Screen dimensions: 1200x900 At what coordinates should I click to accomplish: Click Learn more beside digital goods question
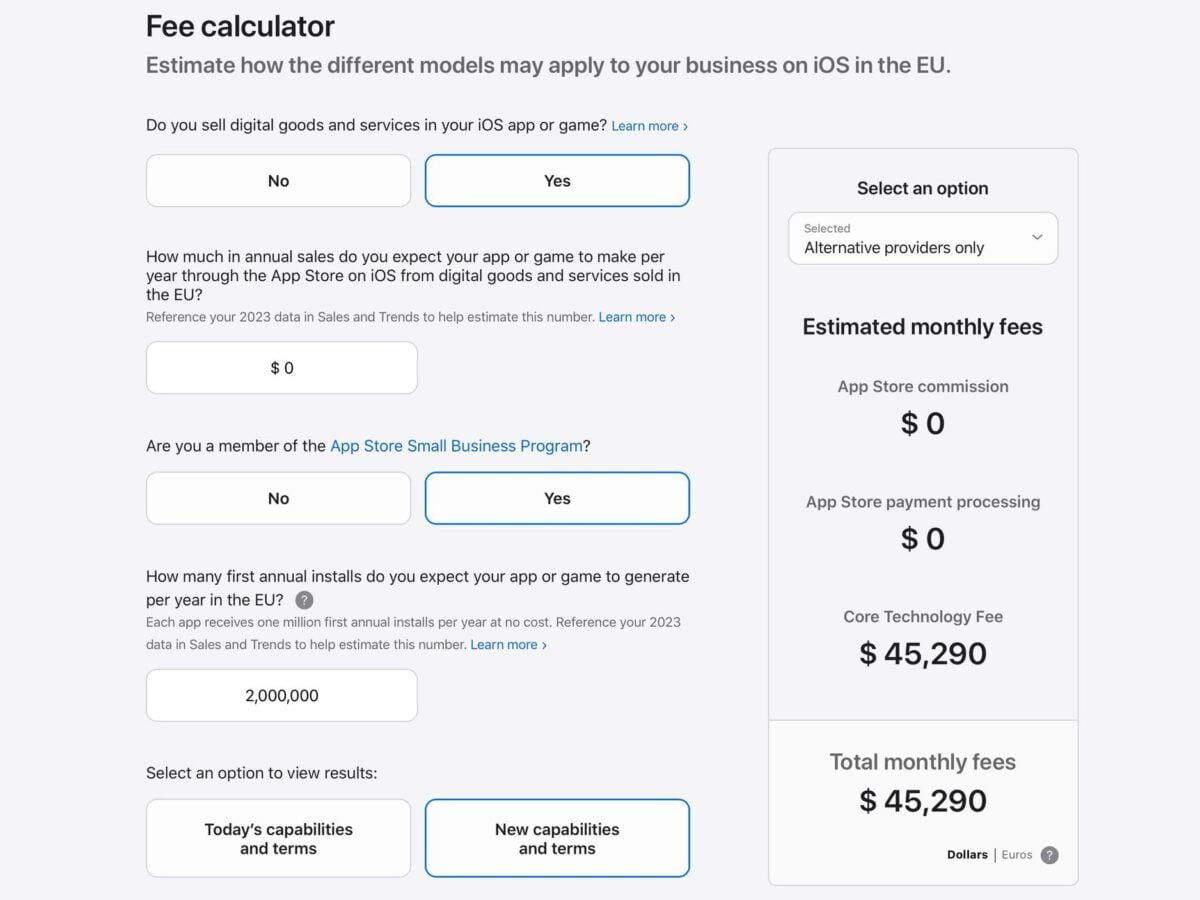click(x=649, y=126)
